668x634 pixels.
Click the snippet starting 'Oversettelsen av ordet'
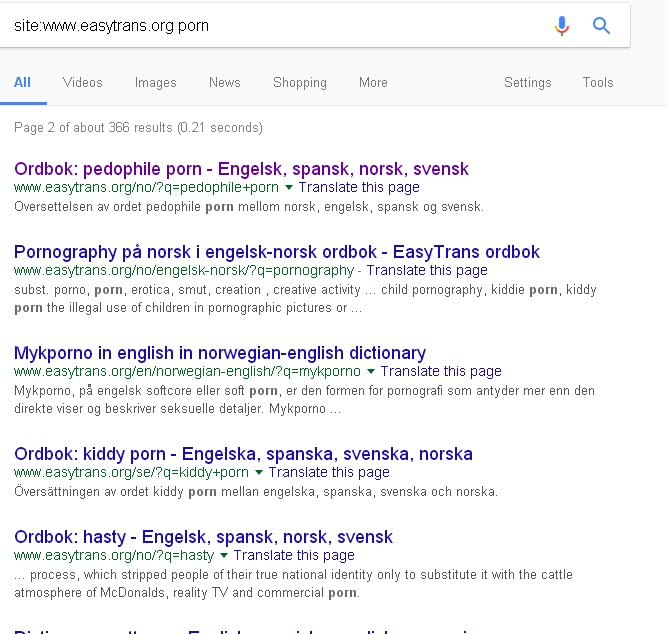(249, 207)
